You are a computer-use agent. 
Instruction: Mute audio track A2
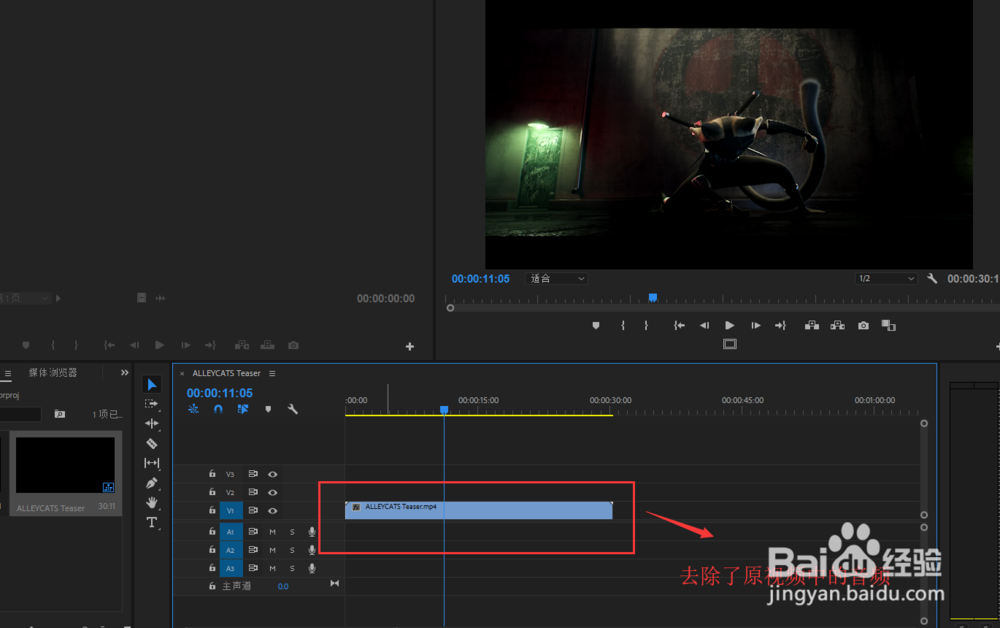click(272, 550)
